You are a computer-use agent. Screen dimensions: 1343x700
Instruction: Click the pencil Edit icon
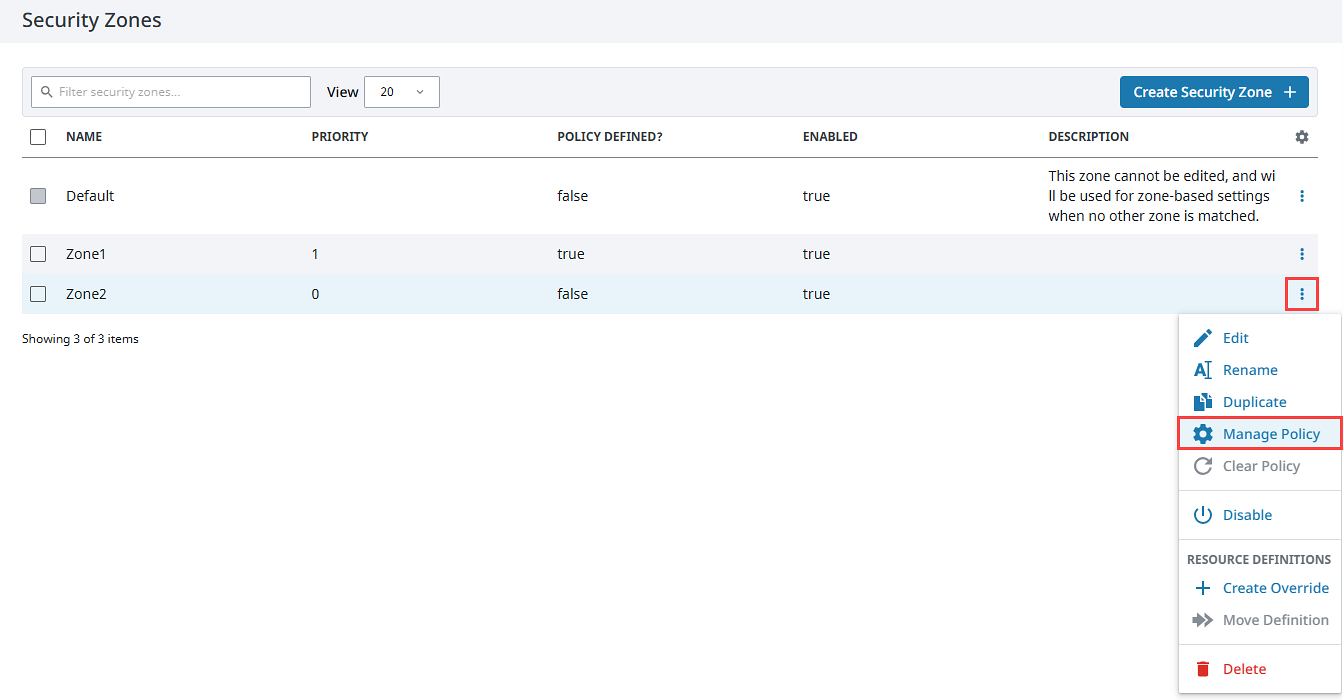(1203, 338)
